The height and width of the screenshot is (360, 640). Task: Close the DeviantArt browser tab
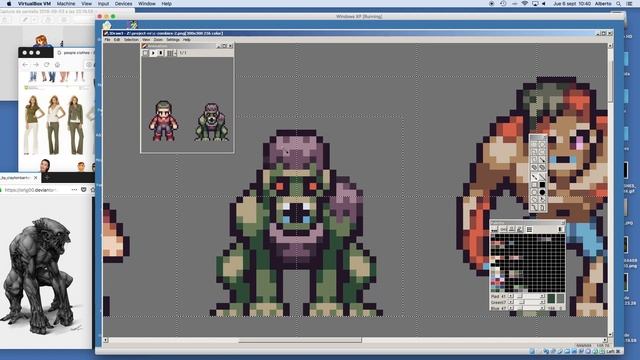point(36,178)
